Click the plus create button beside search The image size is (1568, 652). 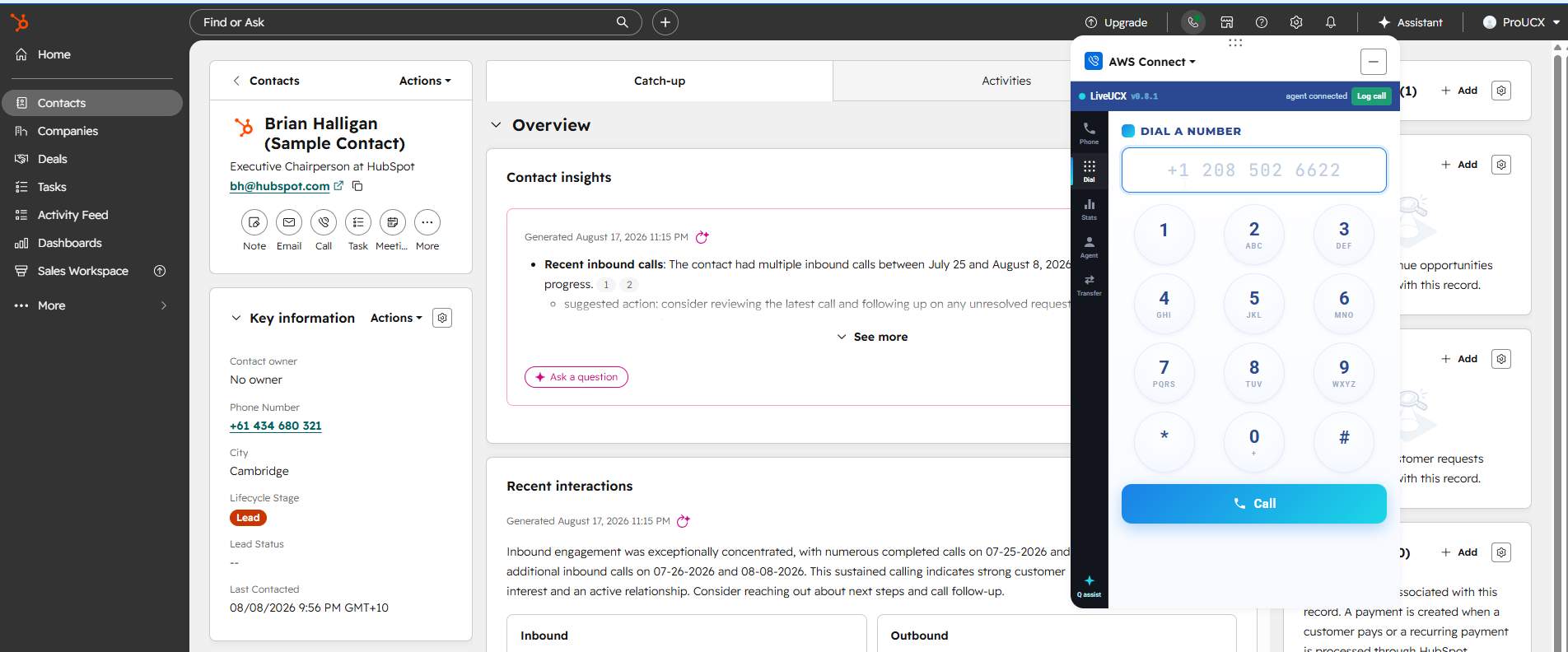665,22
